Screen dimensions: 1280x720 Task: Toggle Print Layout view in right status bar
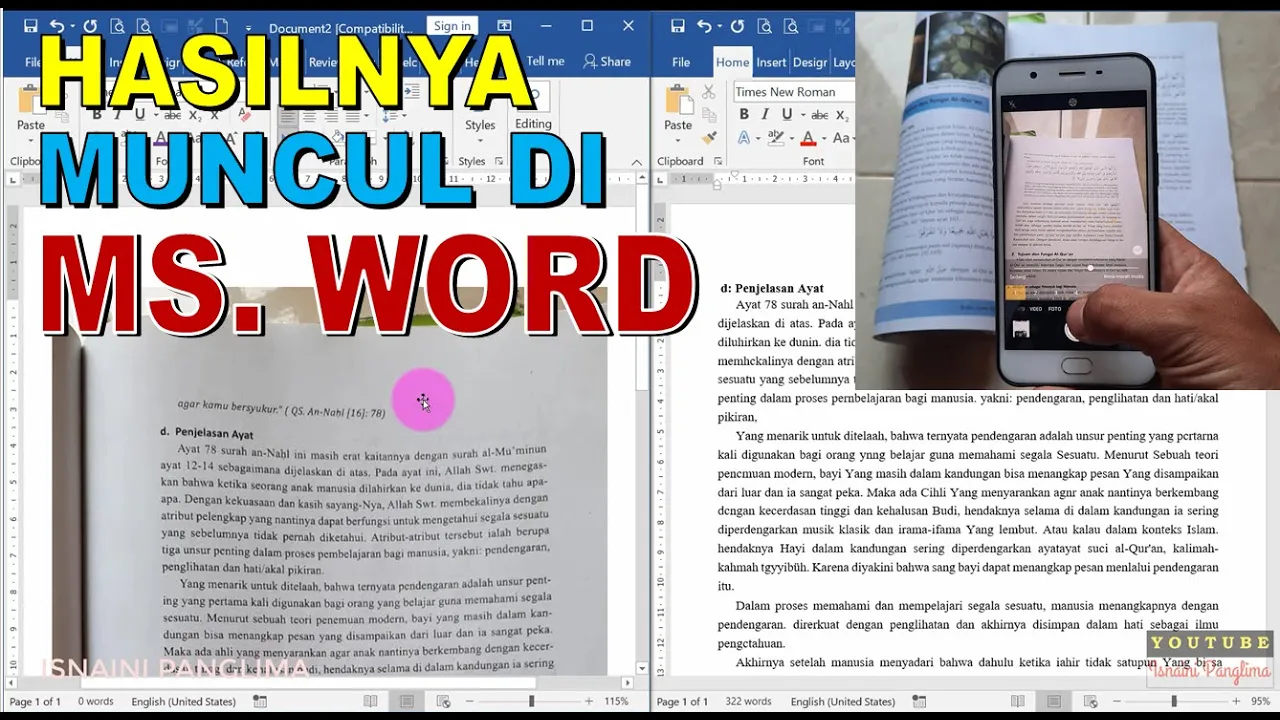tap(1054, 702)
